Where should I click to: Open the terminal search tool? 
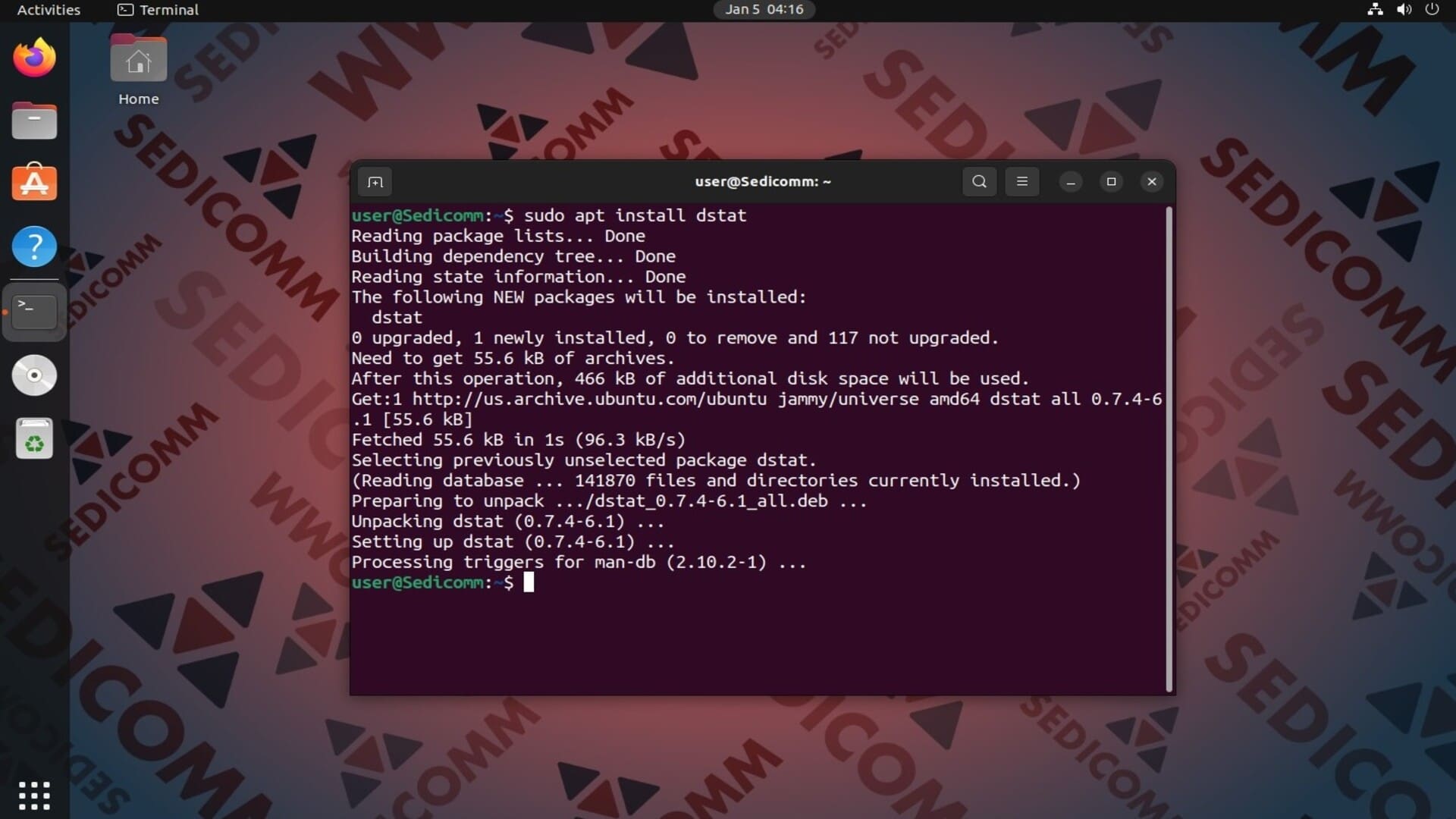pyautogui.click(x=979, y=182)
